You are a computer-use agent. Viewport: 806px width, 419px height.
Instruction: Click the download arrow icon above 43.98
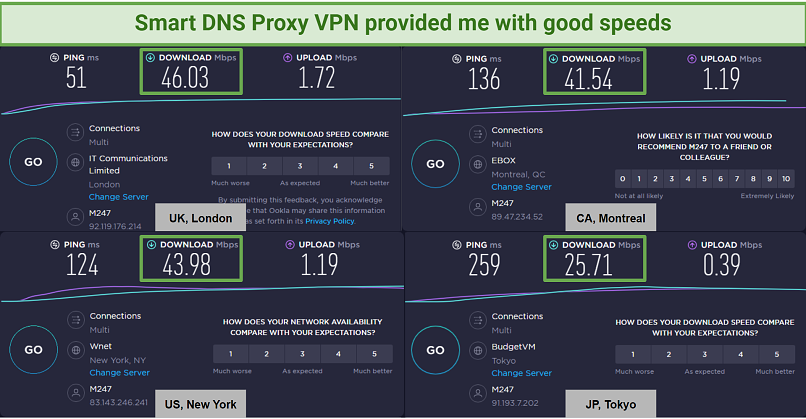151,245
